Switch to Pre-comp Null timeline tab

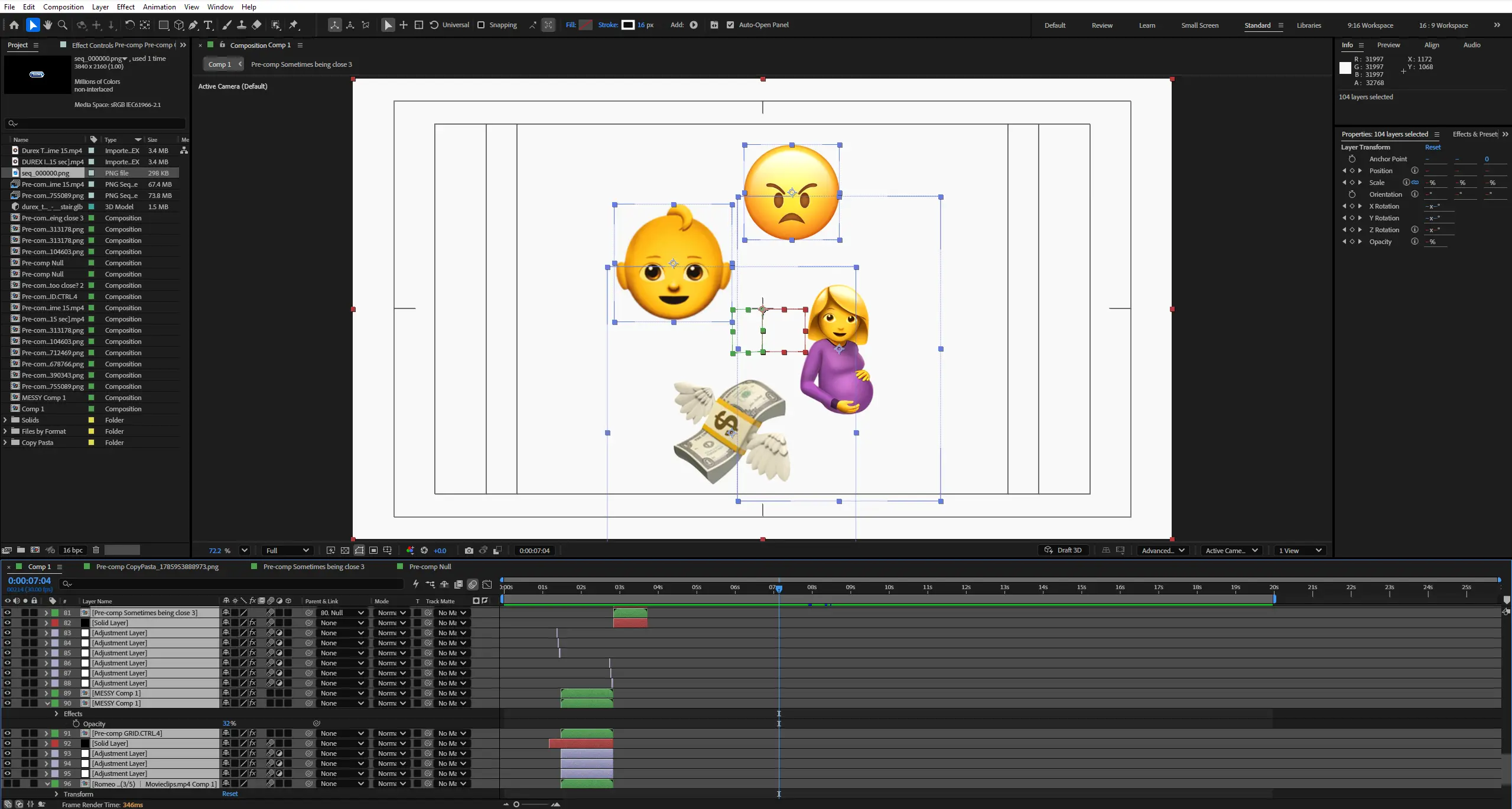[430, 567]
